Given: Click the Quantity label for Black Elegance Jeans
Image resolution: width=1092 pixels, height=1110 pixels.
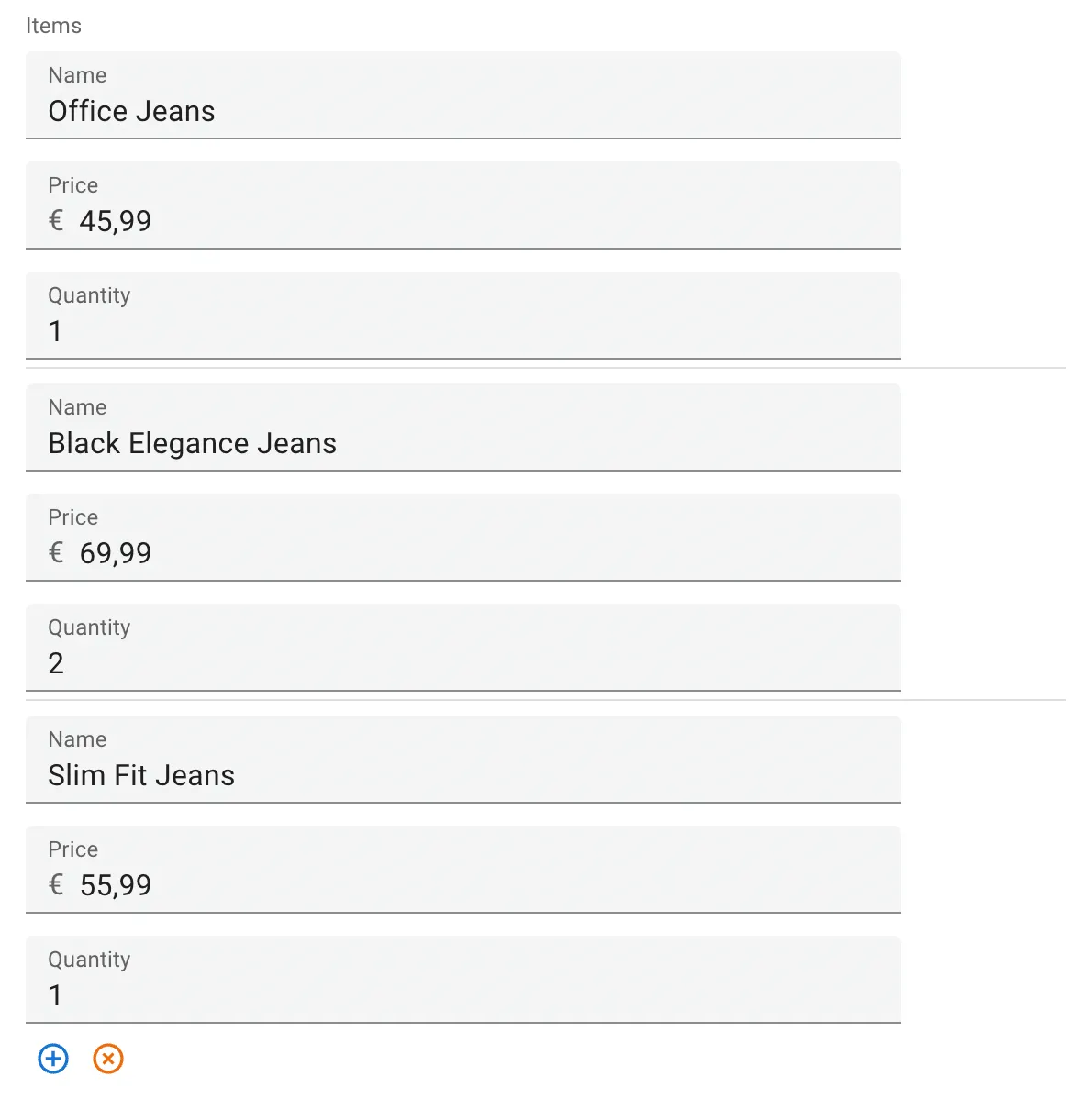Looking at the screenshot, I should tap(89, 627).
